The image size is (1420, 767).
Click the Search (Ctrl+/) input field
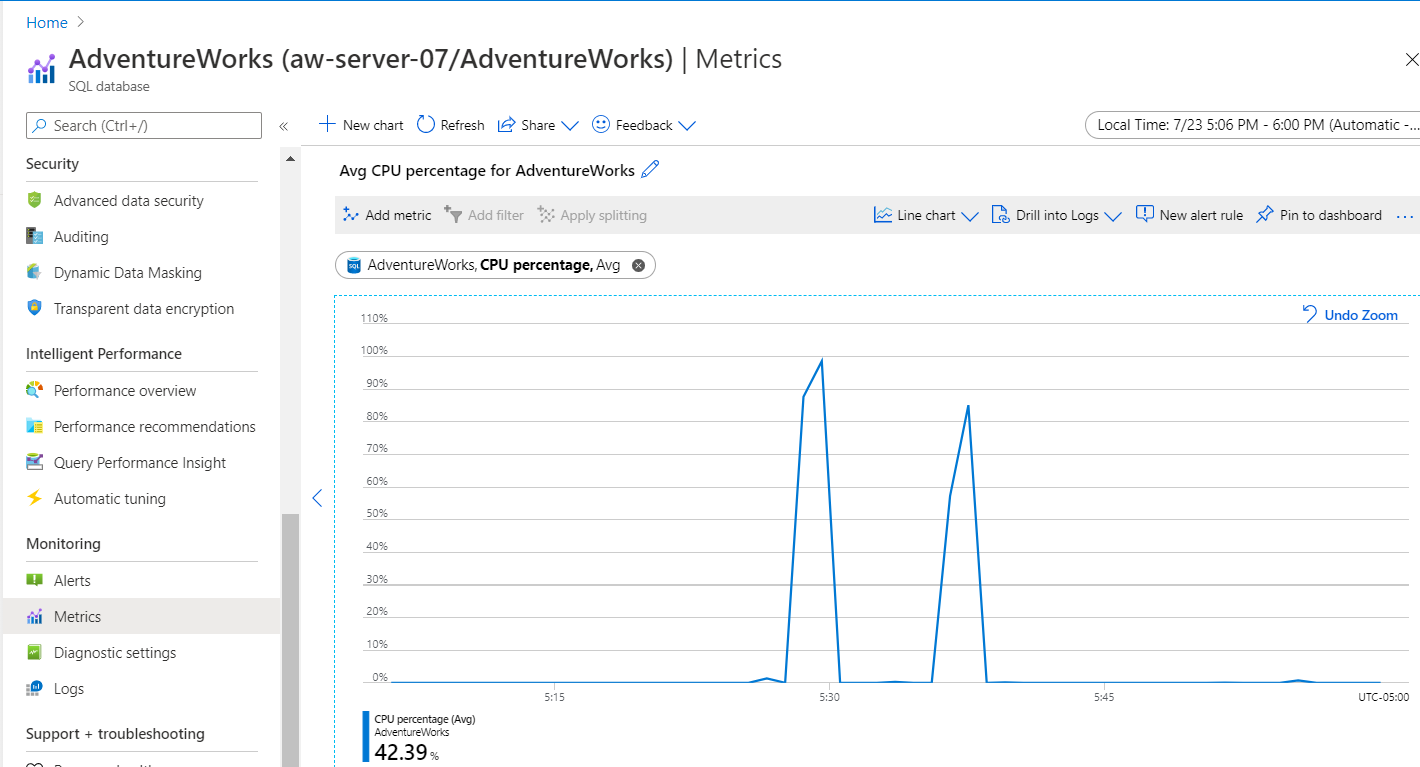(x=144, y=125)
